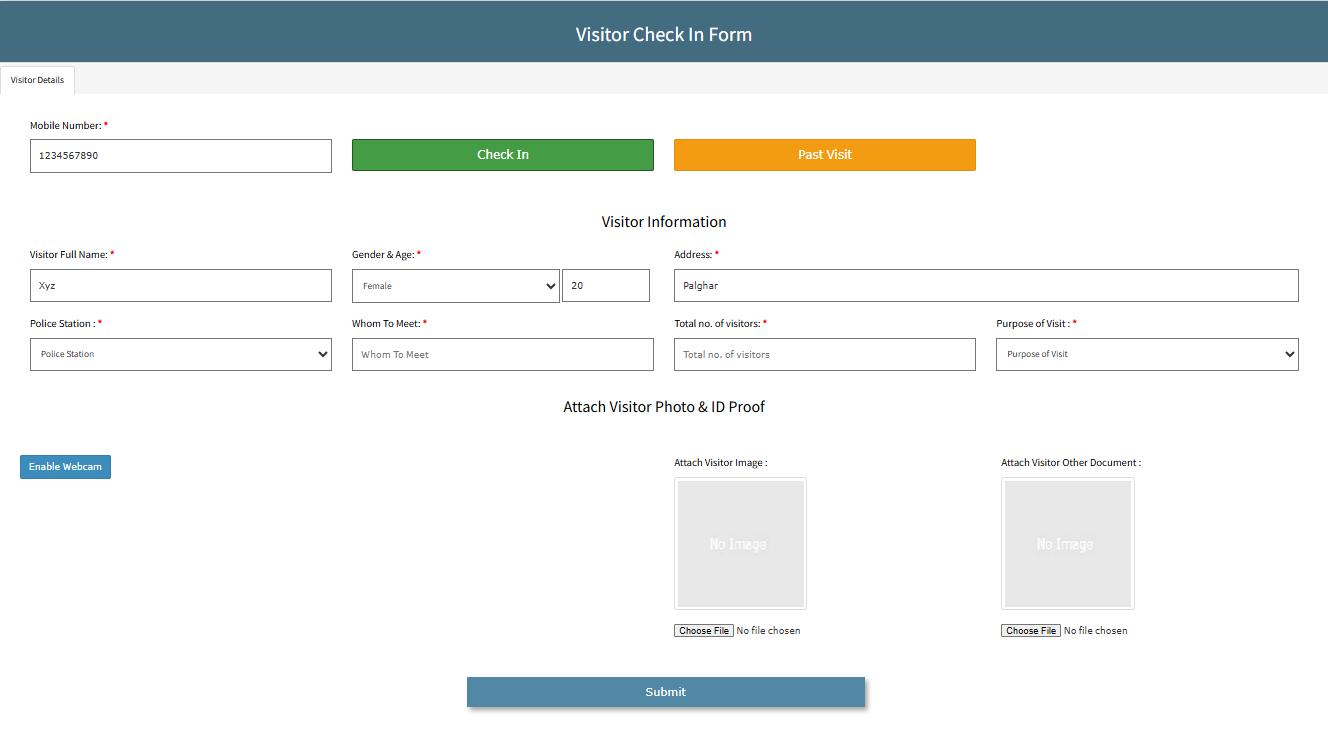
Task: Submit the visitor check in form
Action: point(665,692)
